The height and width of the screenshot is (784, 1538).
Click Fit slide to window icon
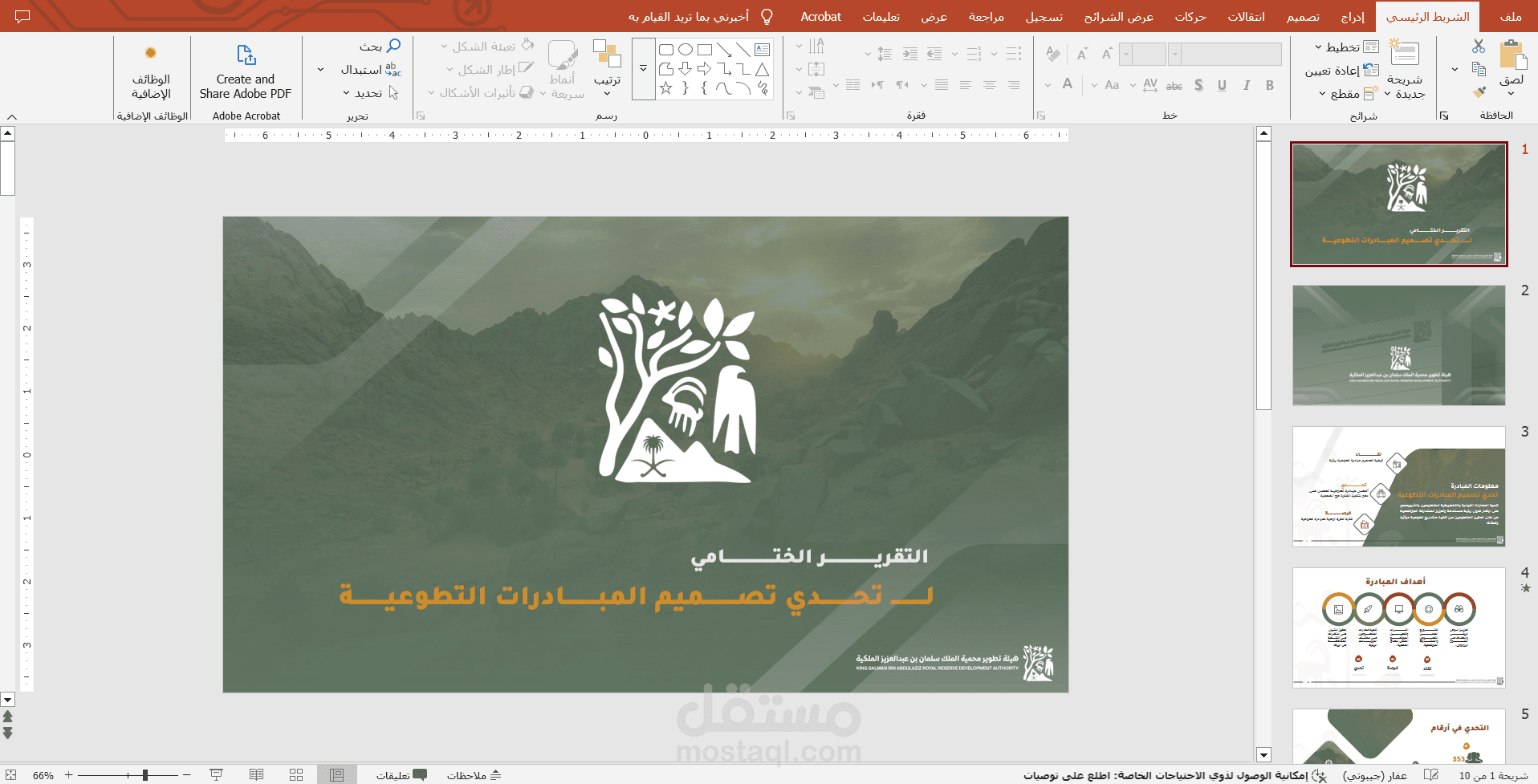11,775
